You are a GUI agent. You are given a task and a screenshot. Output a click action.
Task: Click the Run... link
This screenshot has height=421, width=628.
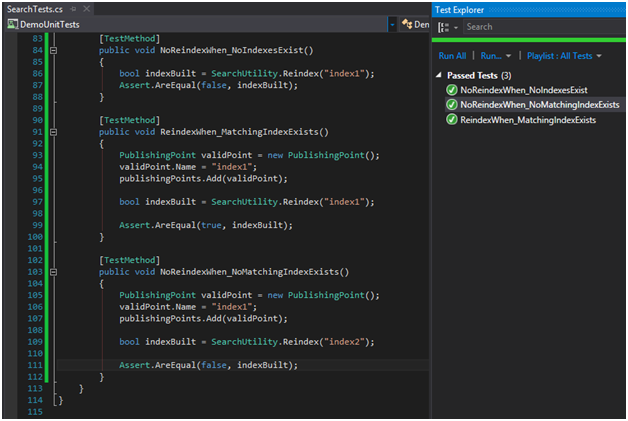491,56
